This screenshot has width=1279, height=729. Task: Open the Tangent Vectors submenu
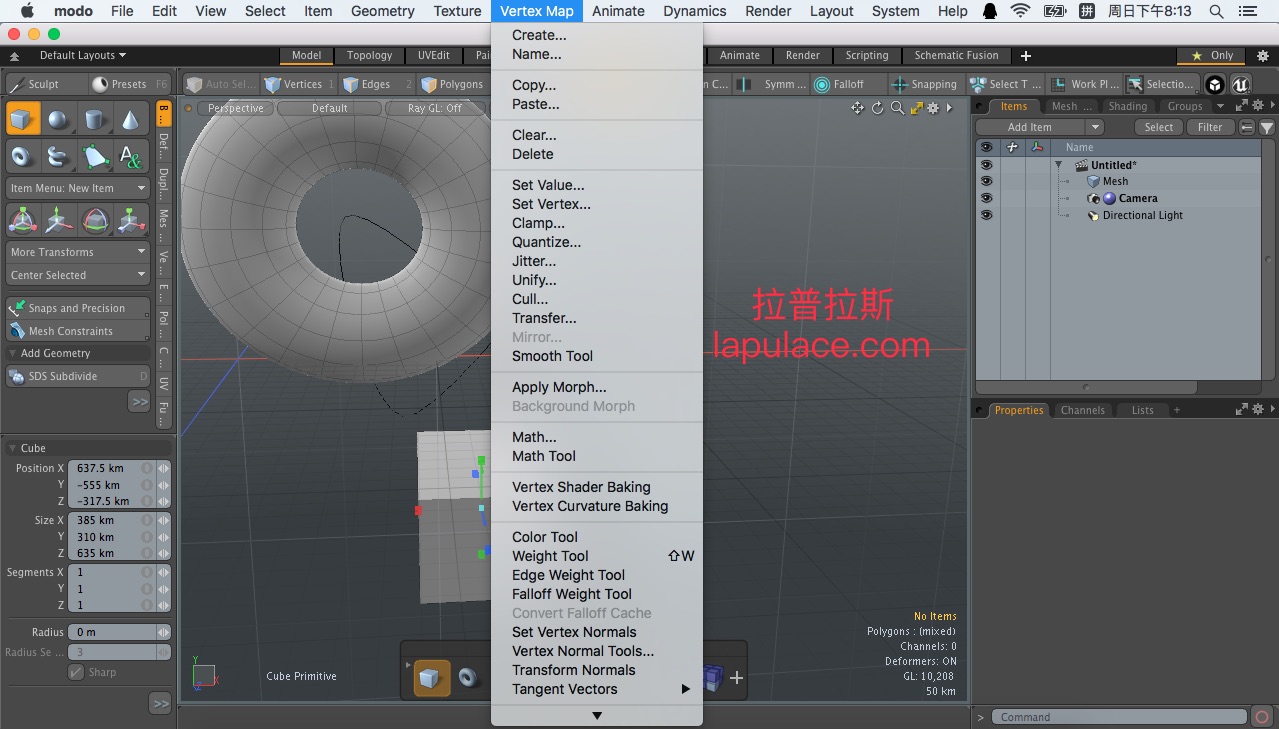(597, 689)
